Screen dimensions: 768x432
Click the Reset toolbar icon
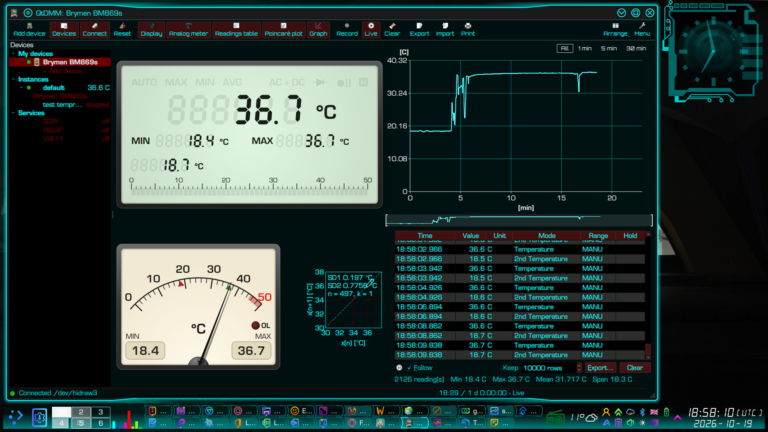tap(122, 29)
